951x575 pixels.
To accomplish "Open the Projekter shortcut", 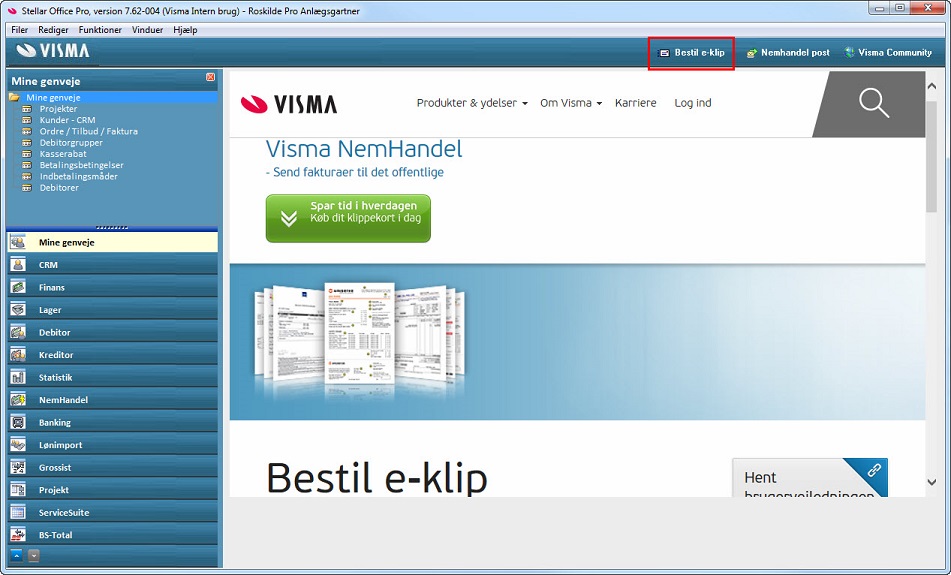I will pyautogui.click(x=58, y=109).
